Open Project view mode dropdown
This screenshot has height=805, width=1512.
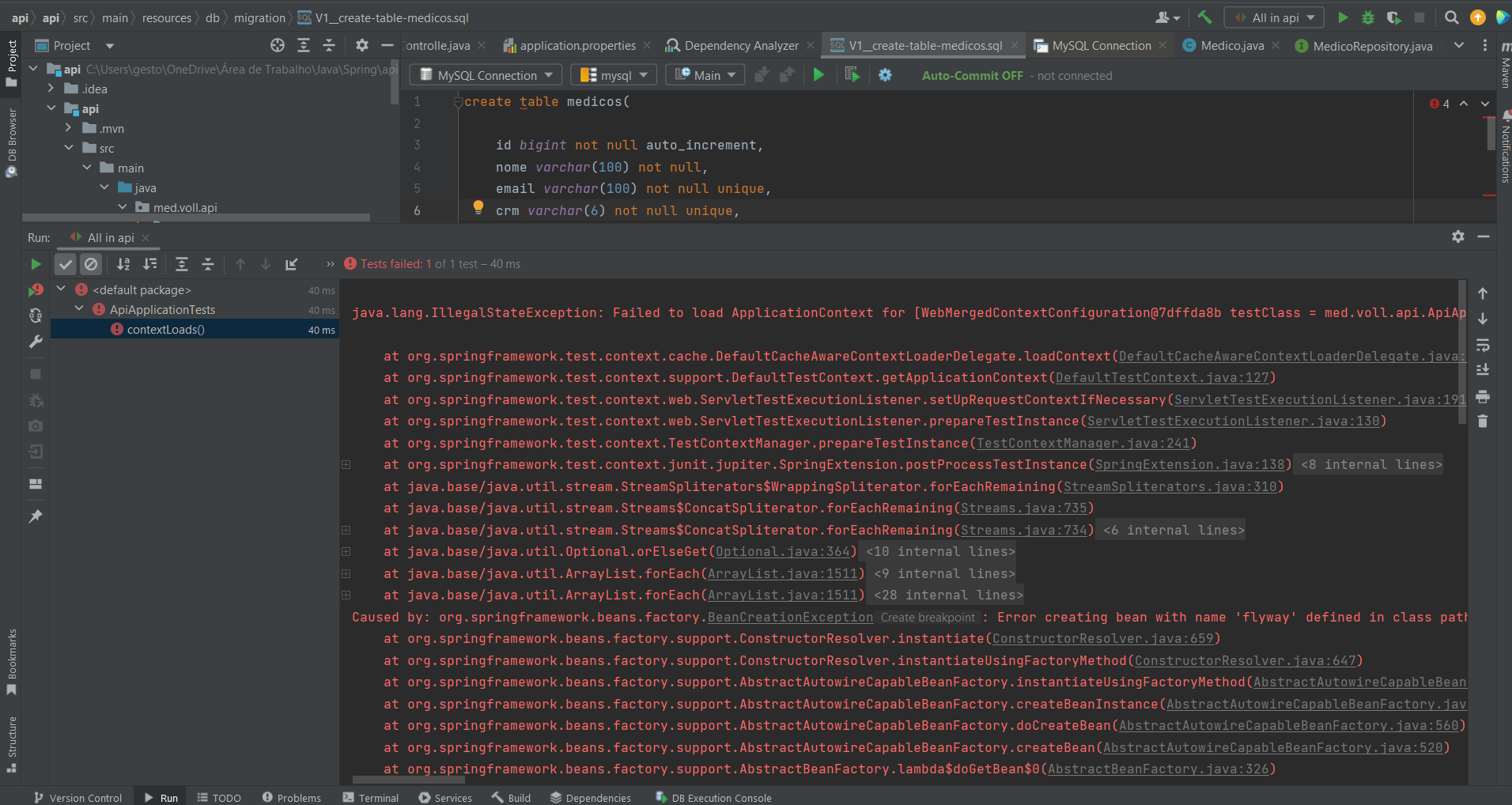click(x=110, y=46)
